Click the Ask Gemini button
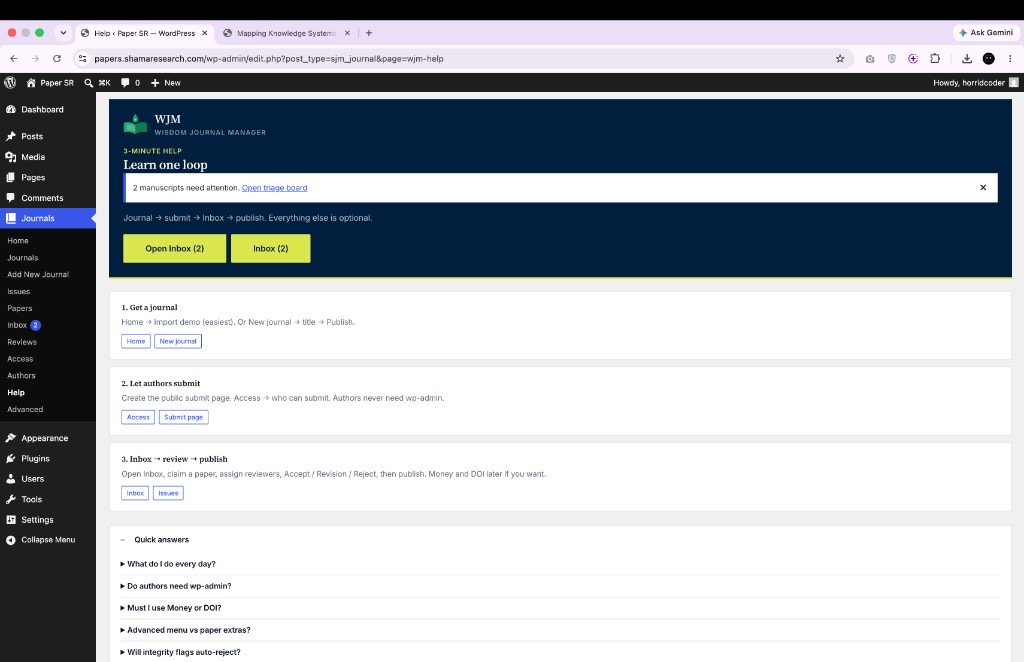Image resolution: width=1024 pixels, height=662 pixels. (x=986, y=33)
